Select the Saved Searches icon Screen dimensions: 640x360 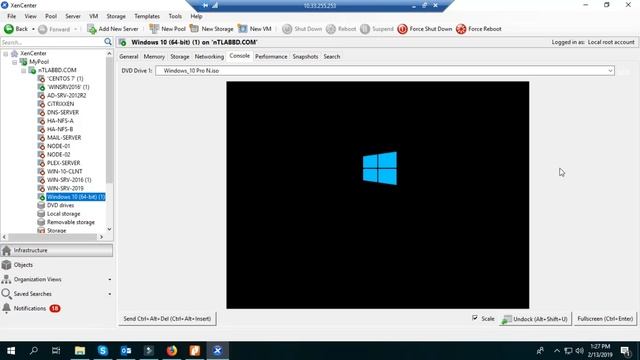(x=7, y=294)
